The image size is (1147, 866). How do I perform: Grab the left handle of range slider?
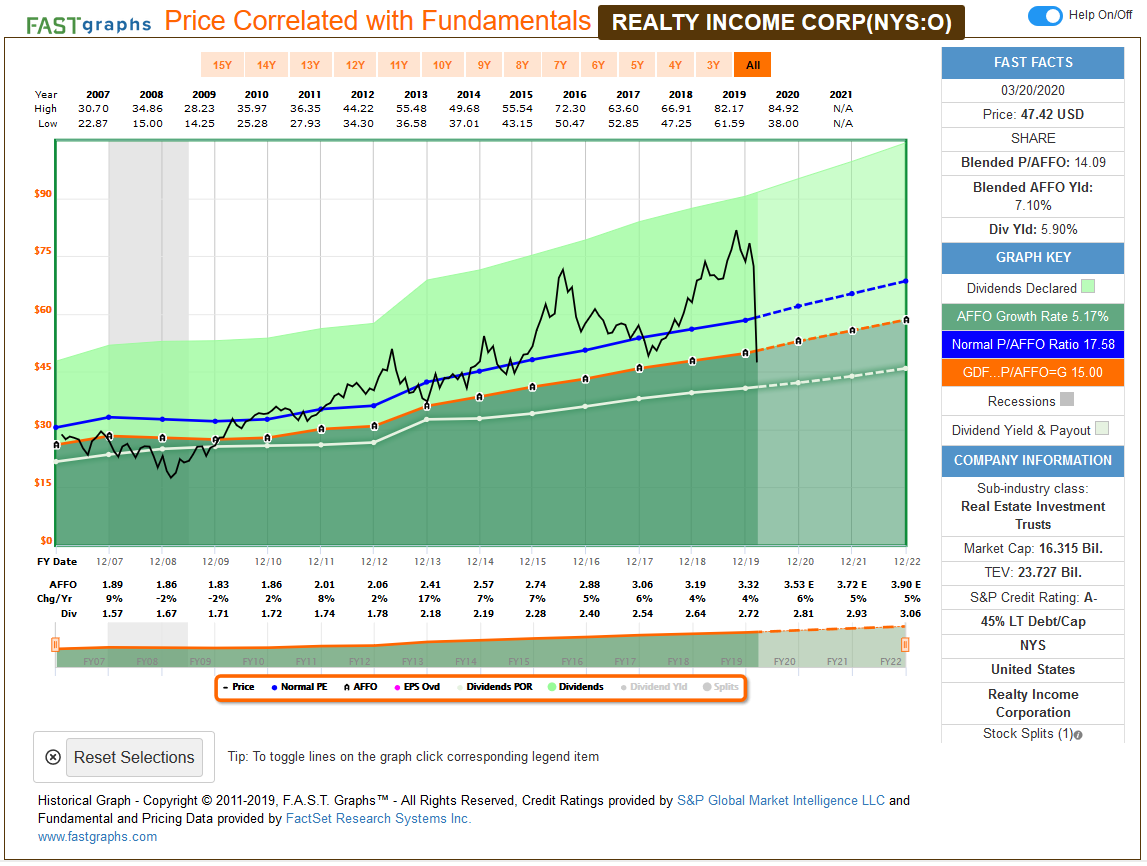pos(55,645)
